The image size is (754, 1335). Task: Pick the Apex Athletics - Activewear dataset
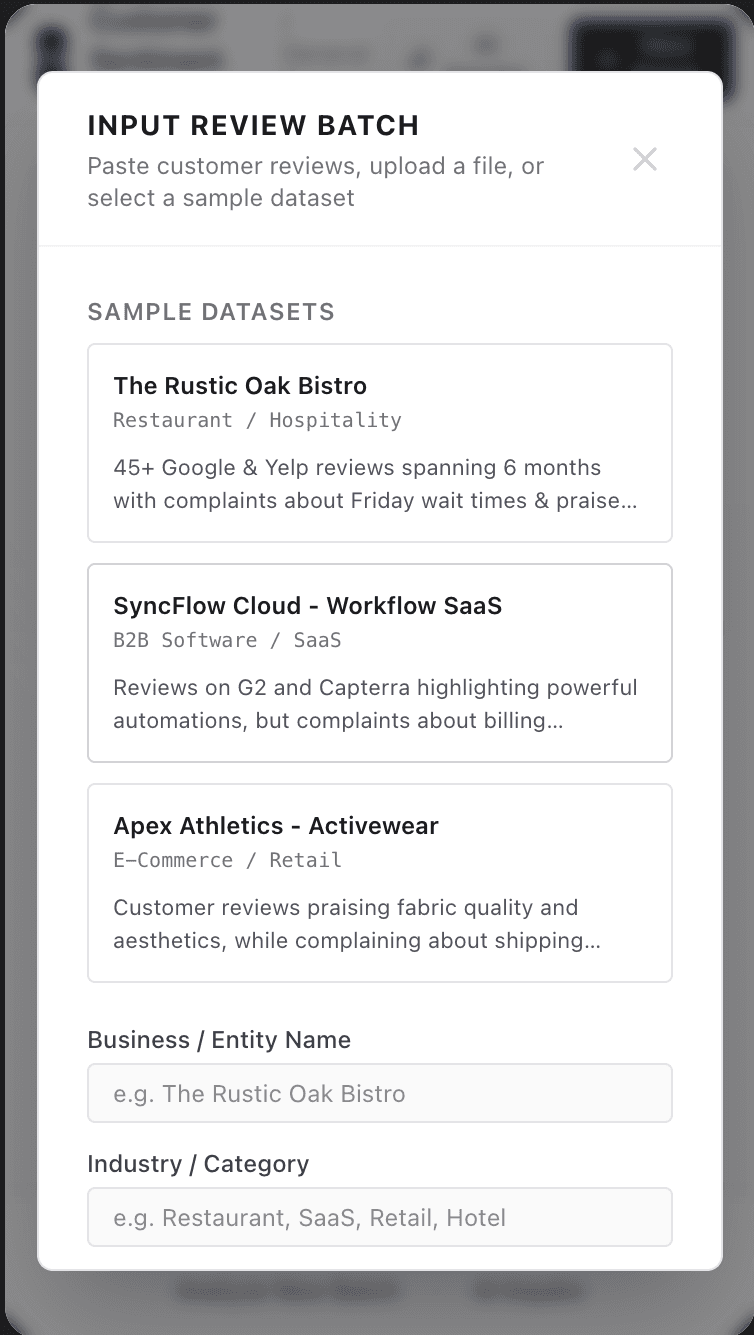coord(380,883)
